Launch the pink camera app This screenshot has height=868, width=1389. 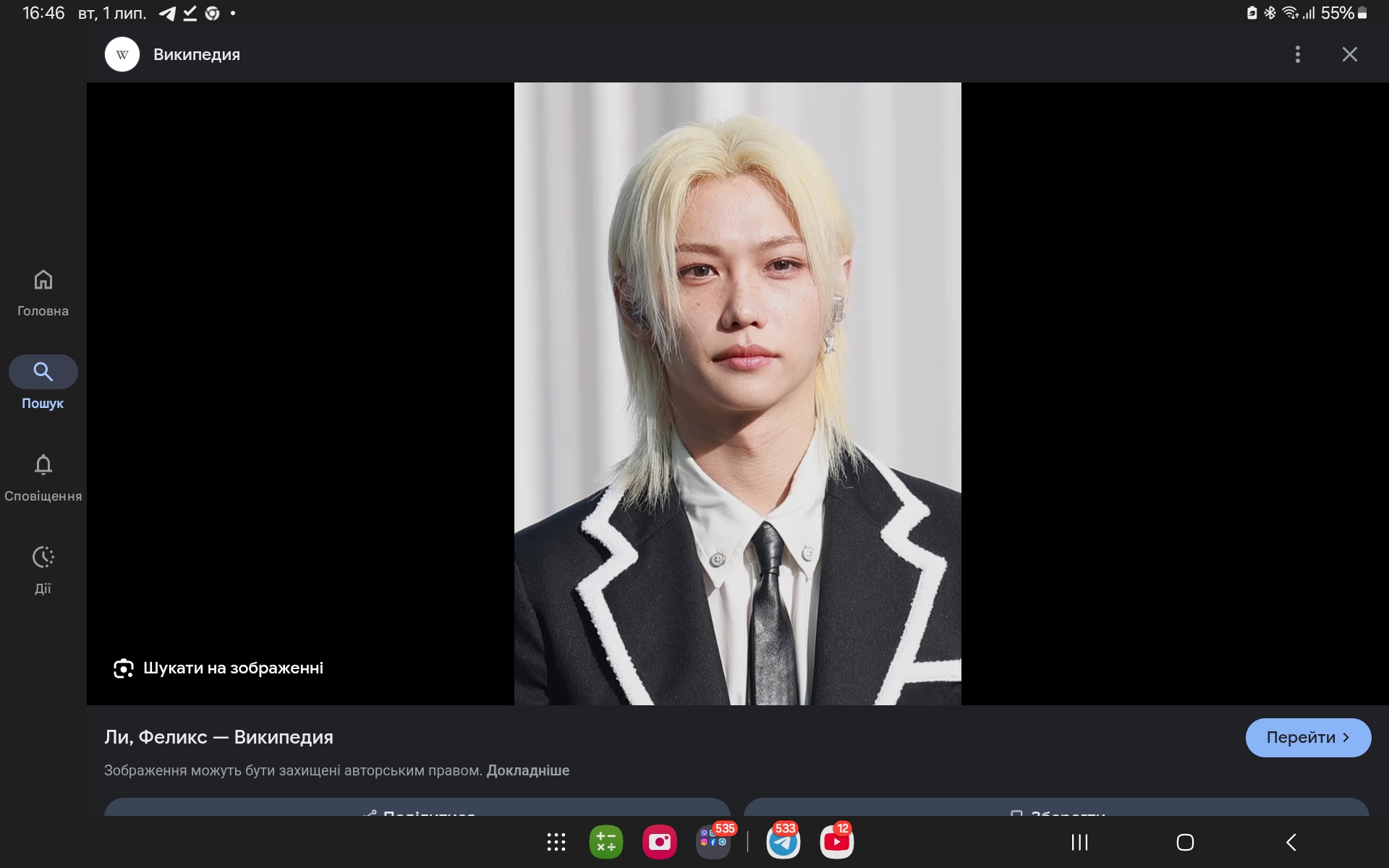tap(659, 842)
